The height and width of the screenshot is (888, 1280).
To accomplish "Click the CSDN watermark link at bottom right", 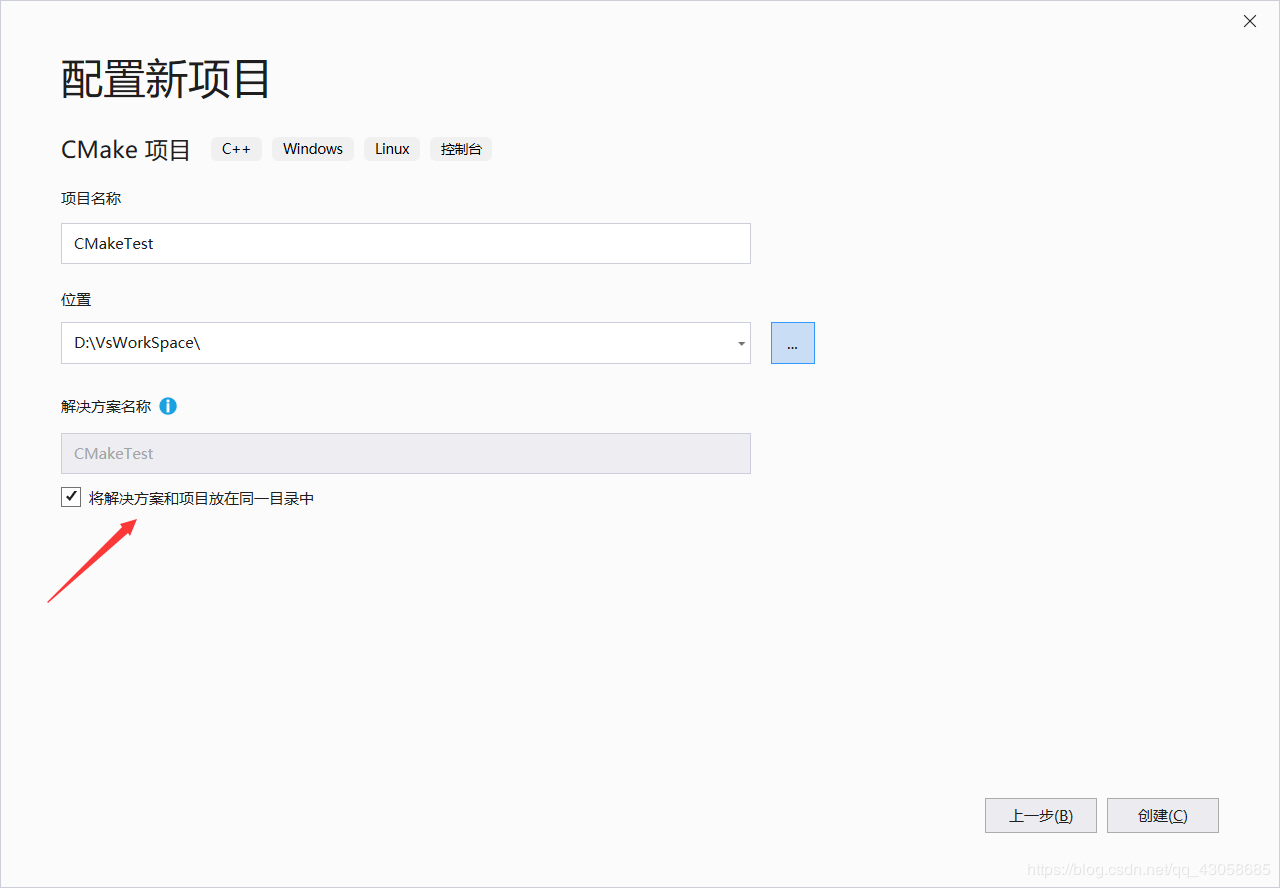I will click(x=1150, y=868).
